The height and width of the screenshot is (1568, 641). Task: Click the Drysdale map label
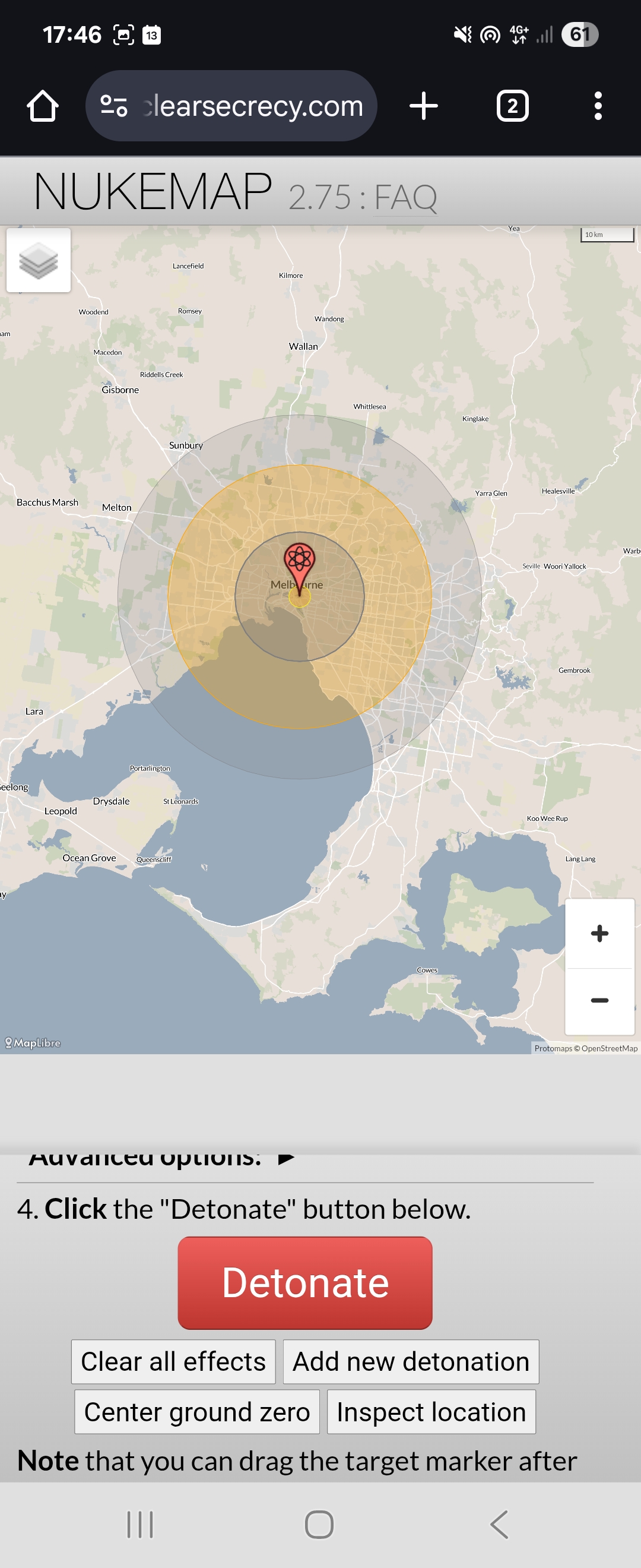112,801
